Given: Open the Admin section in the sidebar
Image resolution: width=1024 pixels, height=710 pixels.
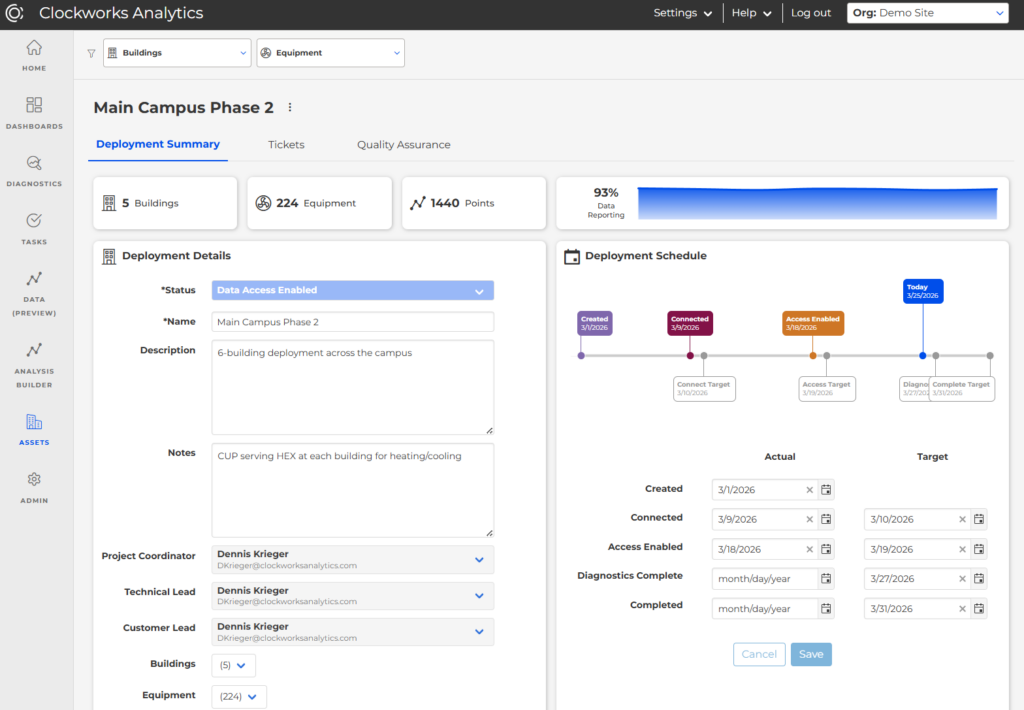Looking at the screenshot, I should click(34, 481).
